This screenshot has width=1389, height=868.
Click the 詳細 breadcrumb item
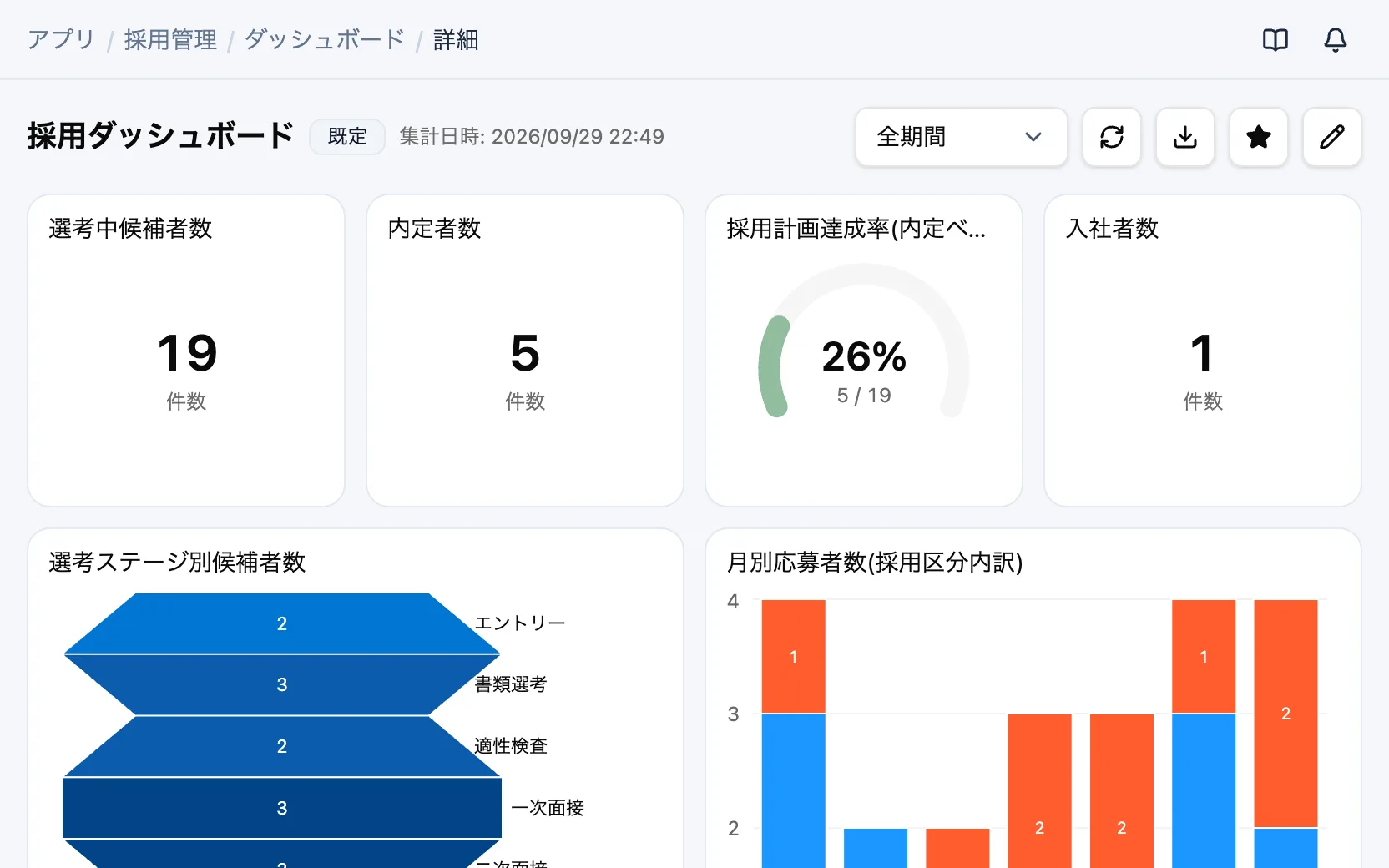(x=456, y=40)
